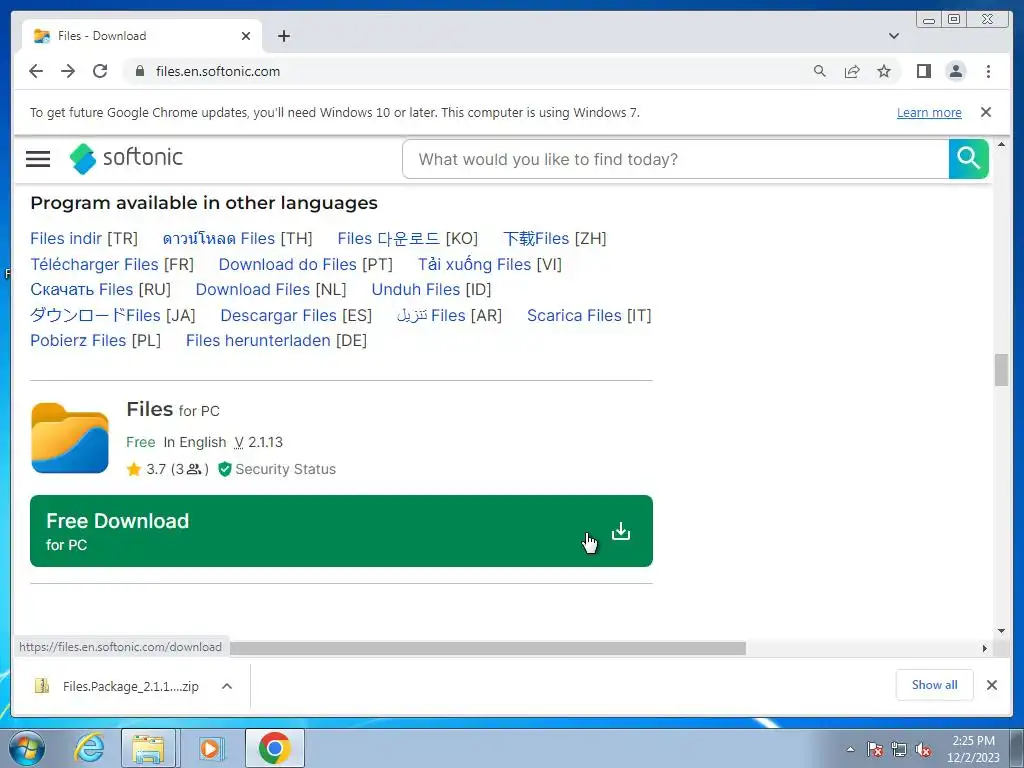
Task: Click the address bar URL
Action: [x=217, y=71]
